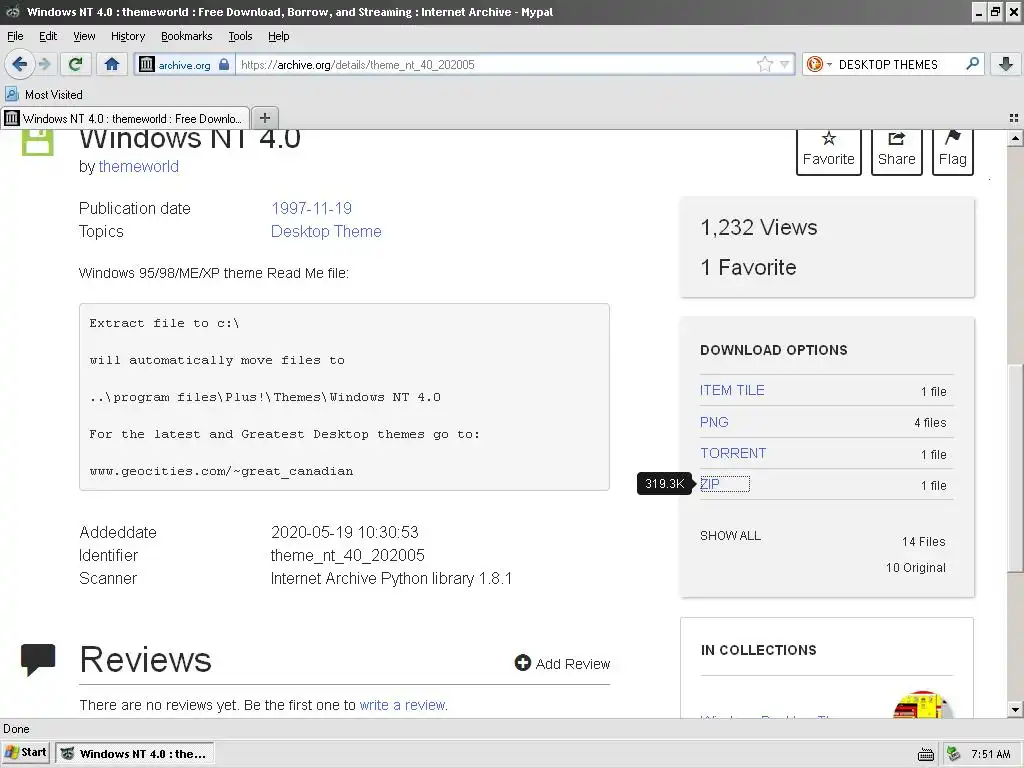The width and height of the screenshot is (1024, 768).
Task: Click the theme_nt_40_202005 identifier text
Action: click(347, 555)
